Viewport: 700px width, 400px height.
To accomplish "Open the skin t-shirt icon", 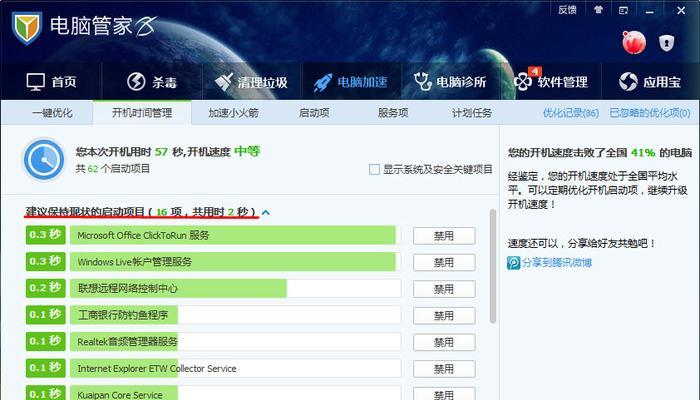I will 598,10.
